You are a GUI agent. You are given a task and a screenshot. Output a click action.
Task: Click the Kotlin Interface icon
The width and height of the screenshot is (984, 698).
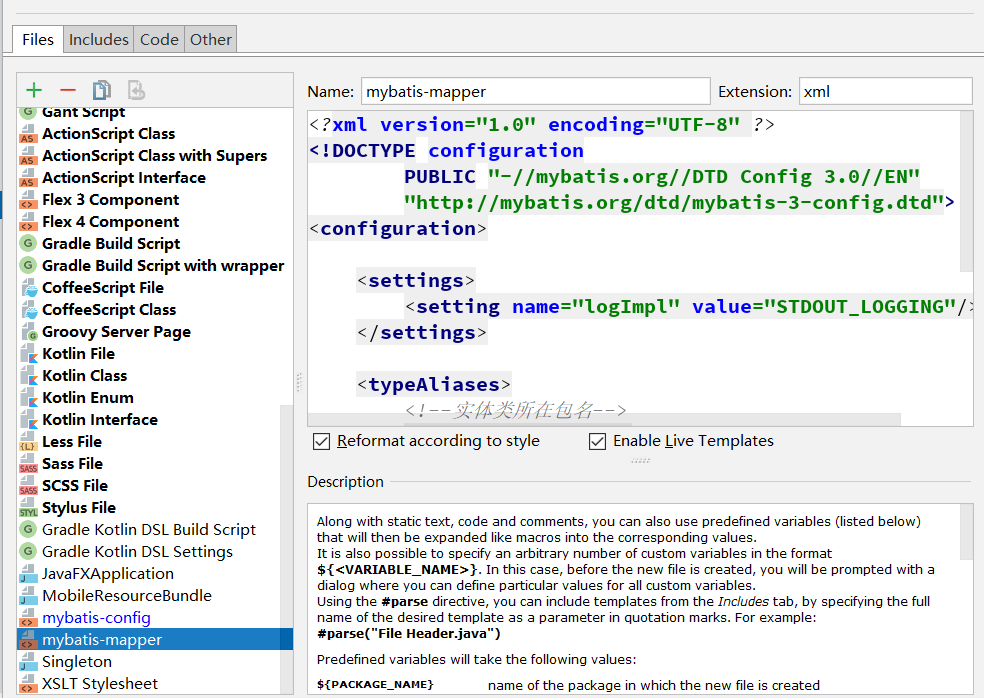point(28,419)
